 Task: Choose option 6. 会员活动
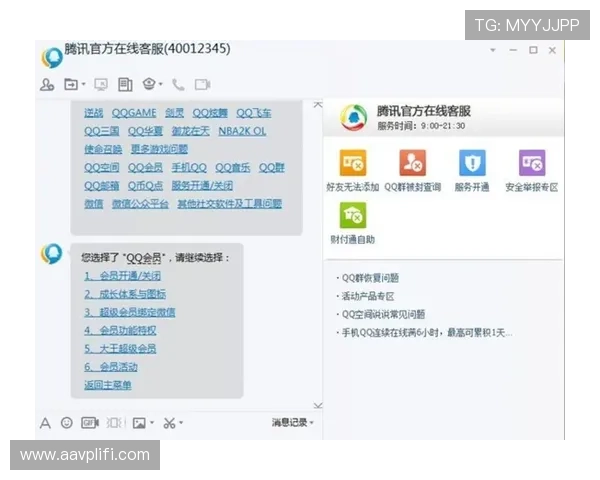111,367
